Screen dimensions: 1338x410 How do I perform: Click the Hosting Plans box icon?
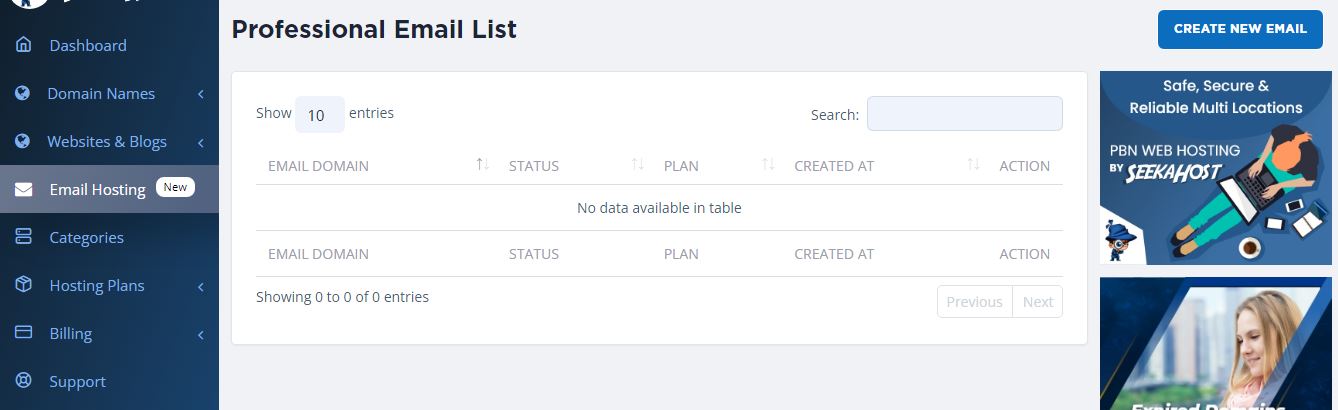[x=24, y=285]
